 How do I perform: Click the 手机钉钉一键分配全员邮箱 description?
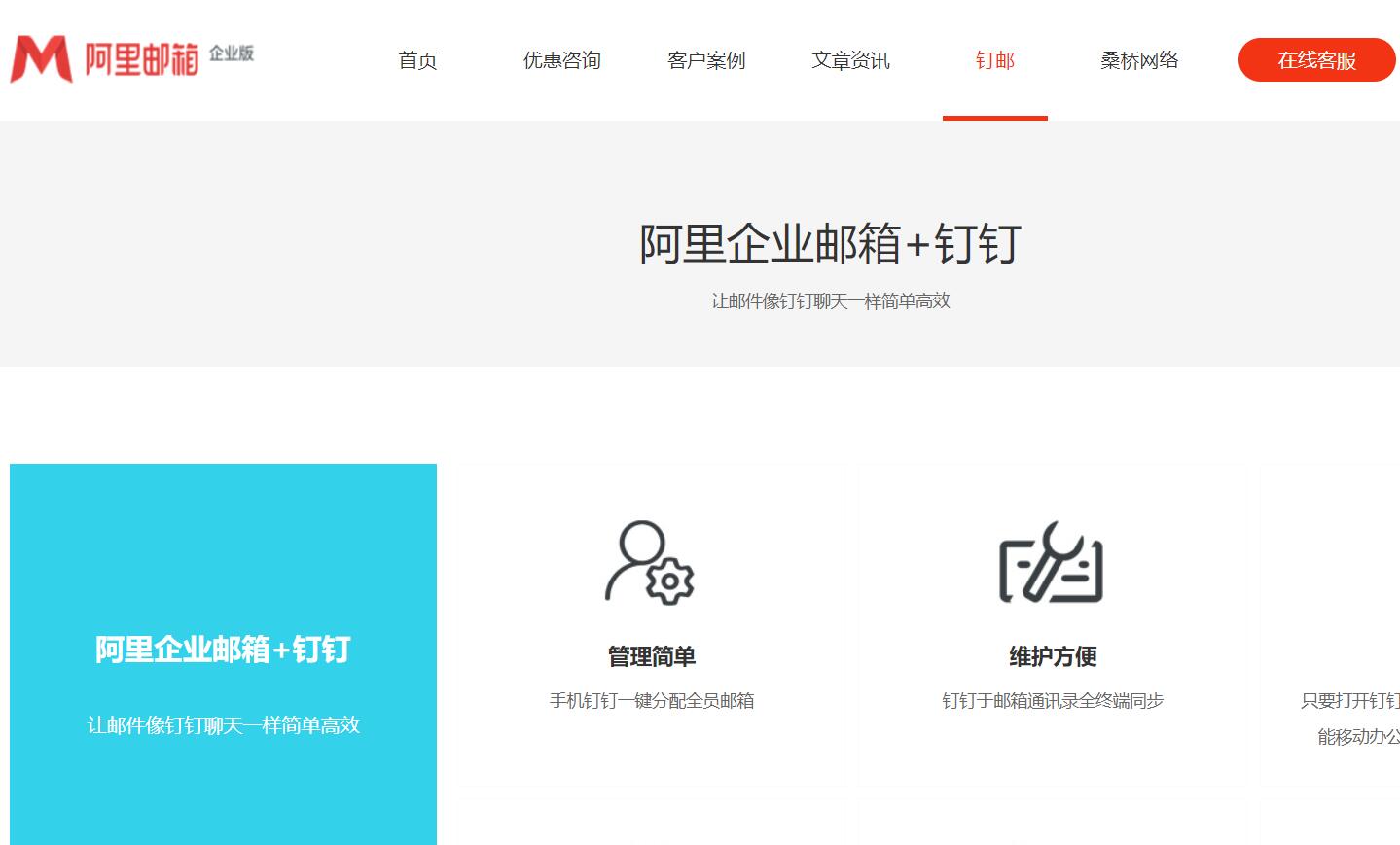[651, 701]
